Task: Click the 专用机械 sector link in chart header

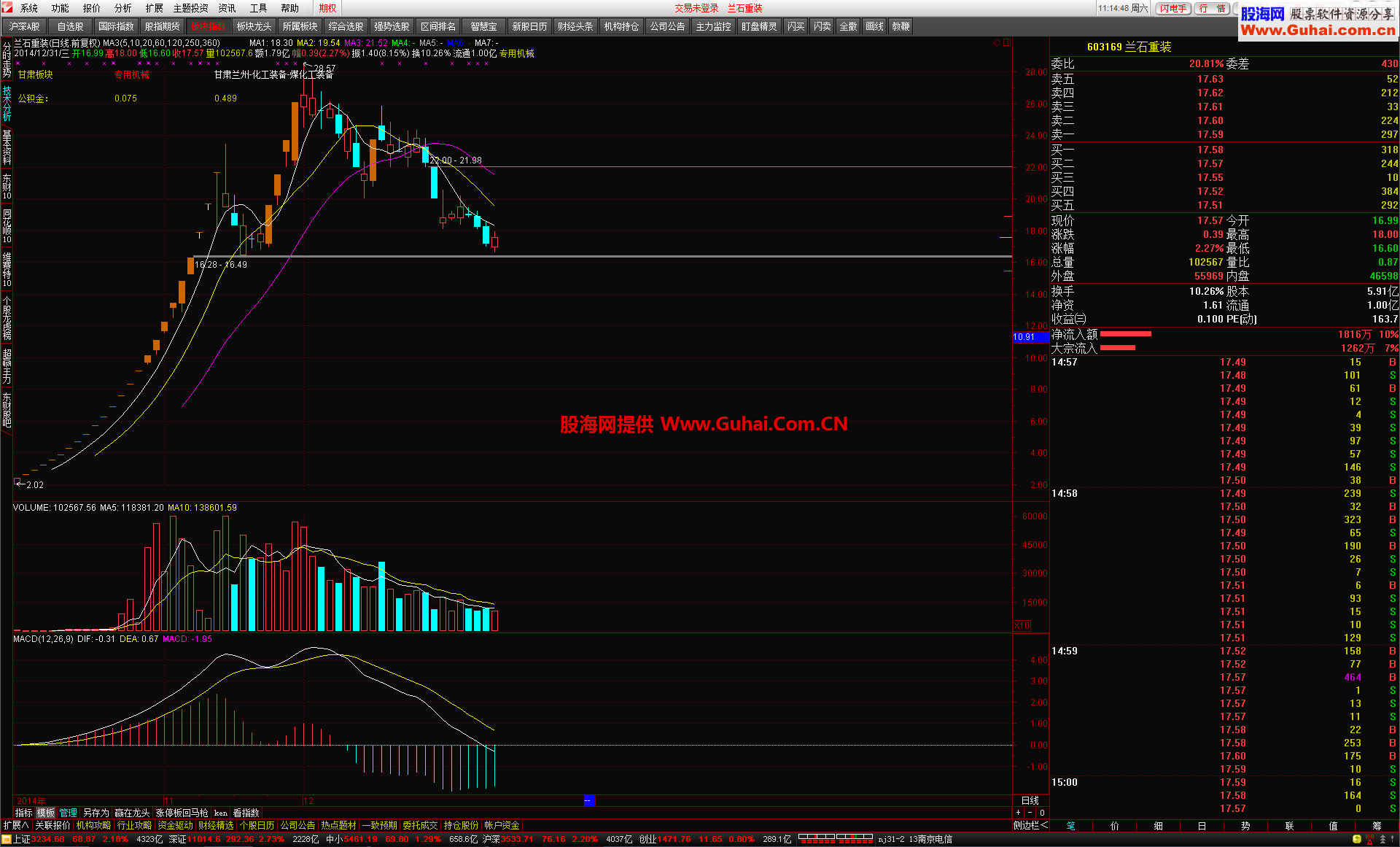Action: pyautogui.click(x=517, y=53)
